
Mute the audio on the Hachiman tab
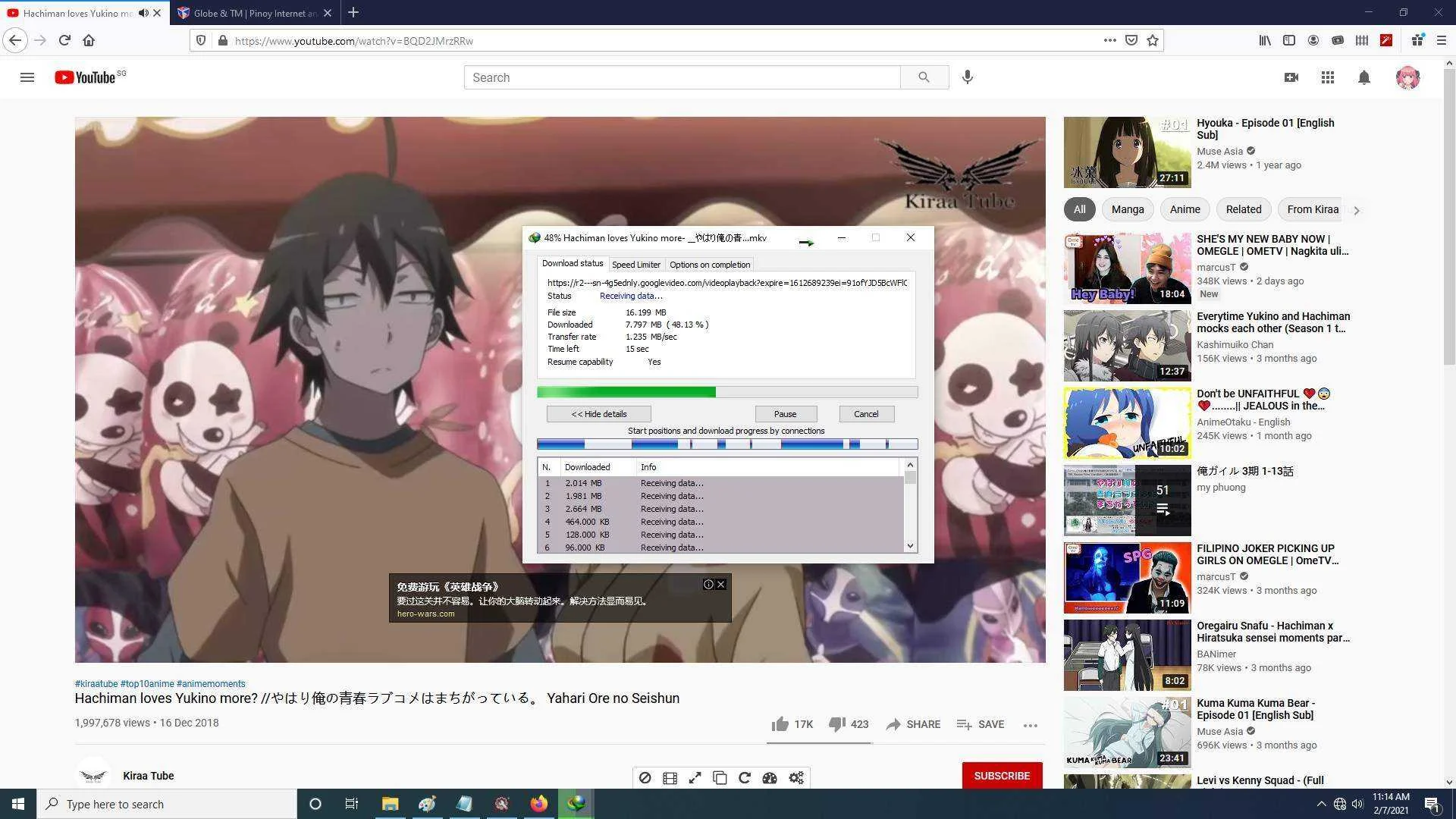[143, 13]
